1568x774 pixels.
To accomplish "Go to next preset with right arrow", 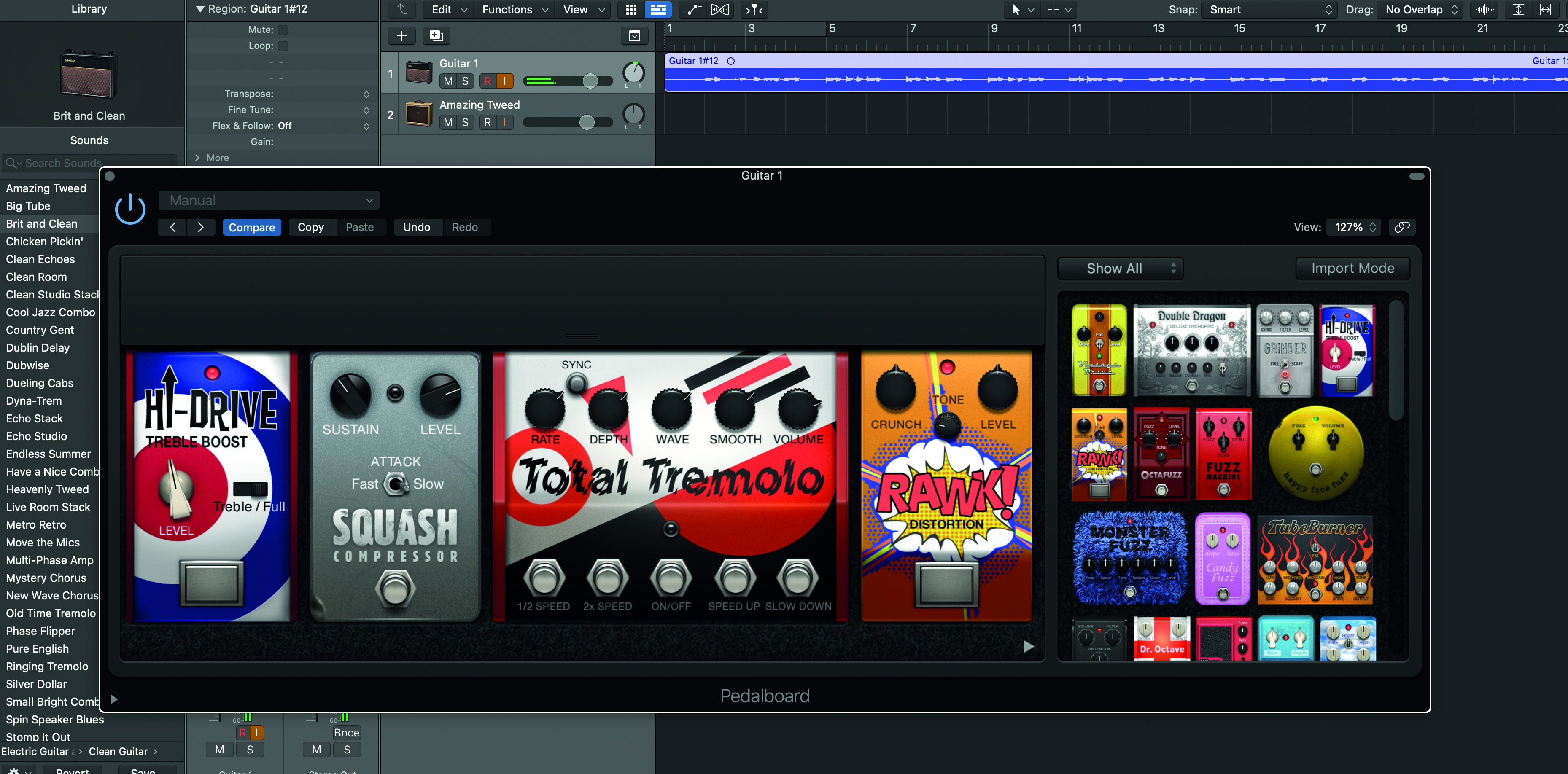I will pos(200,227).
